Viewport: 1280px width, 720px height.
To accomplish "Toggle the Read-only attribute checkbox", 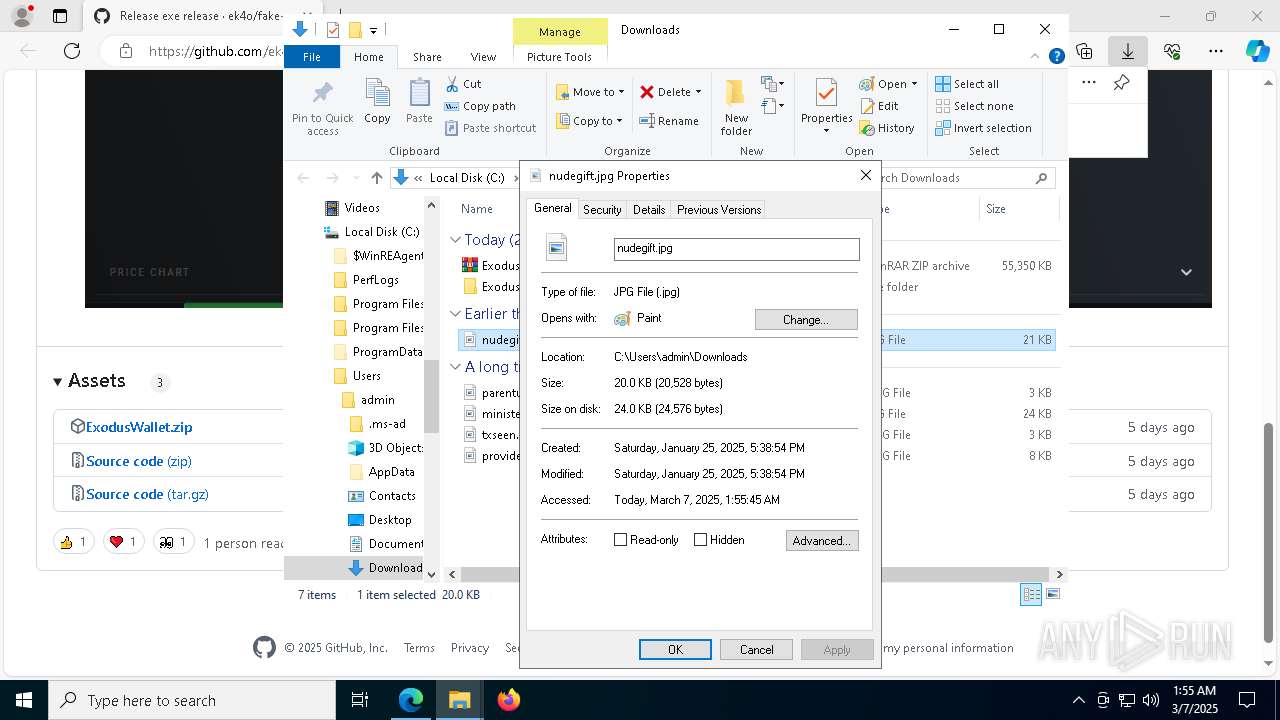I will [x=620, y=540].
